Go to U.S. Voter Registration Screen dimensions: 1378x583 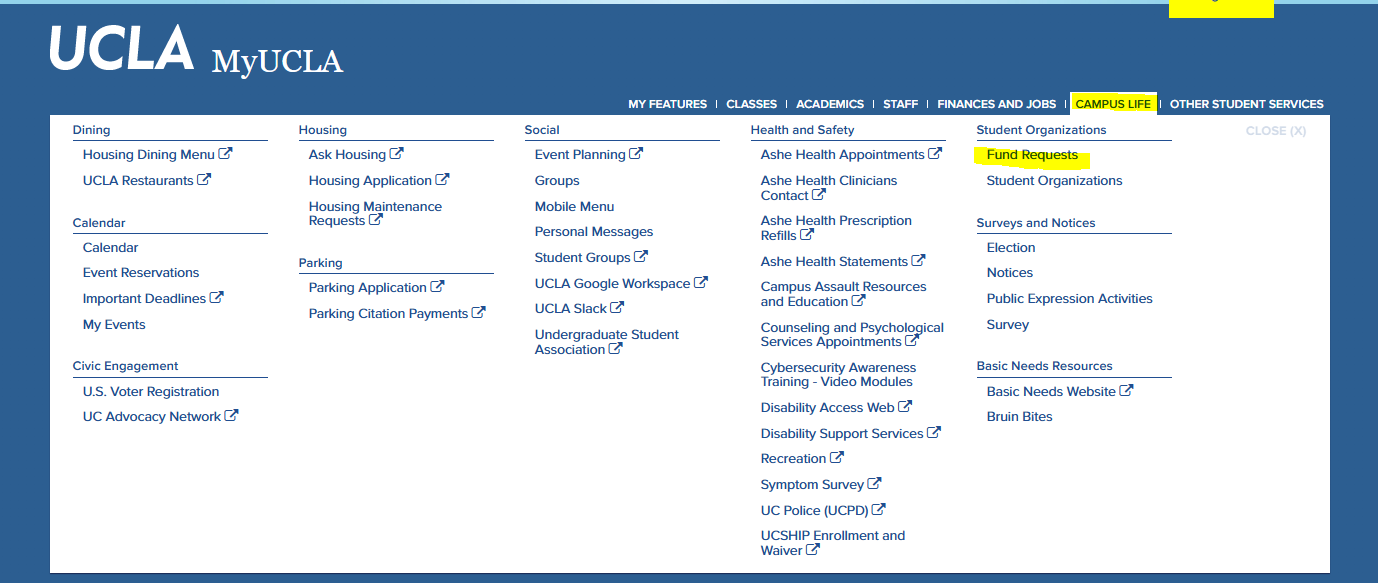click(x=151, y=392)
